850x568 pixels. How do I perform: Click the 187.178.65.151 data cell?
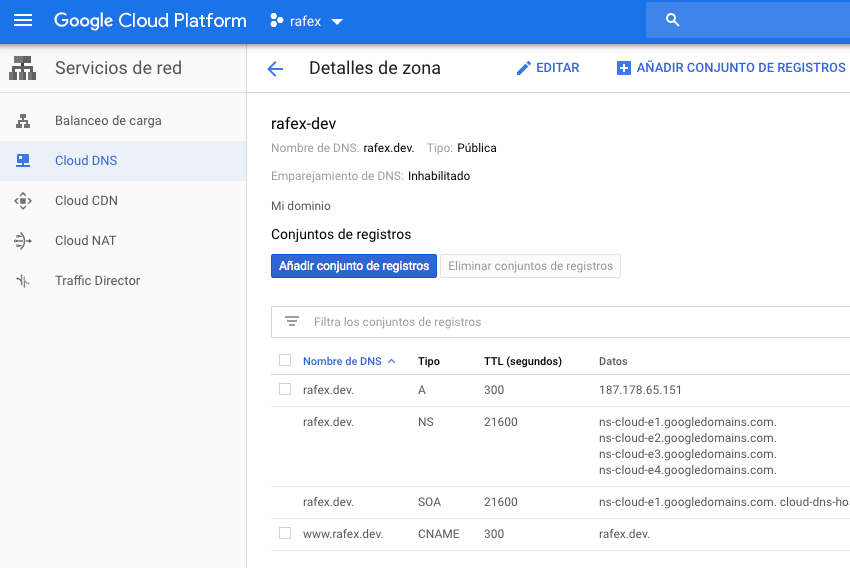point(640,390)
